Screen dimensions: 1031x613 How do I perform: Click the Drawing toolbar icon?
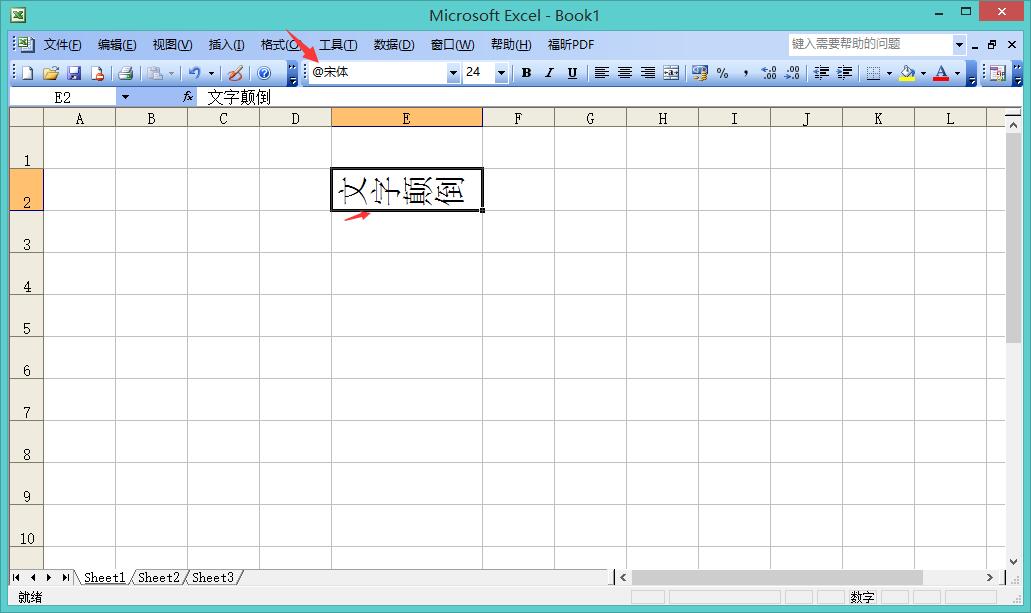click(x=235, y=73)
